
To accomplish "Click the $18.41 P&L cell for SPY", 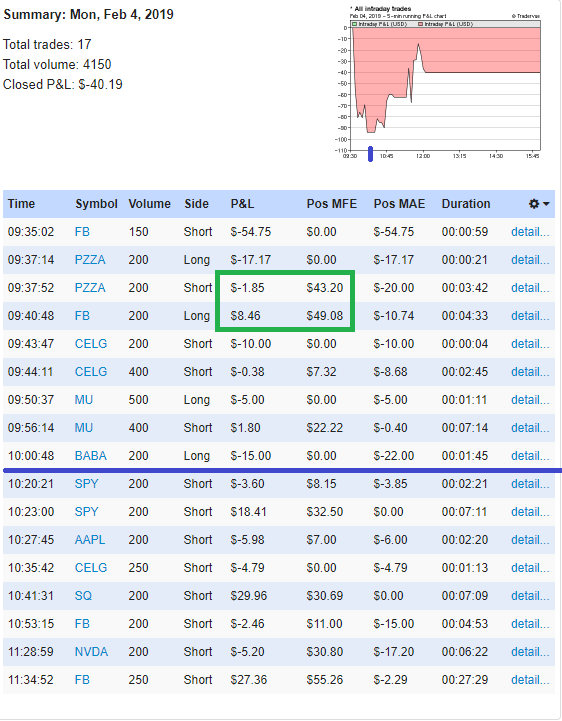I will [x=248, y=512].
